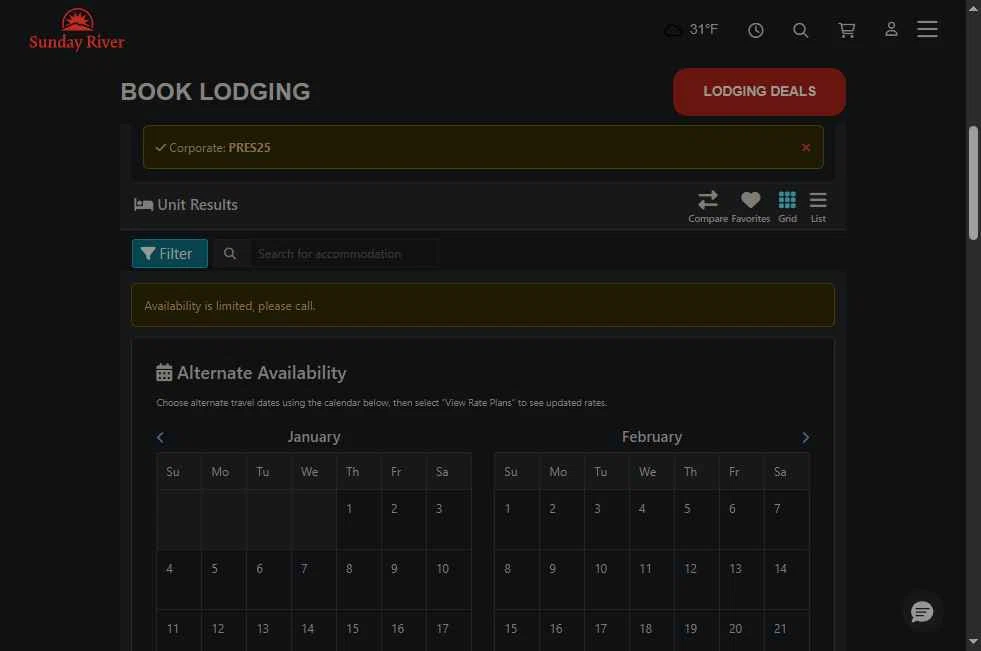Click the page vertical scrollbar thumb
The image size is (981, 651).
(973, 183)
